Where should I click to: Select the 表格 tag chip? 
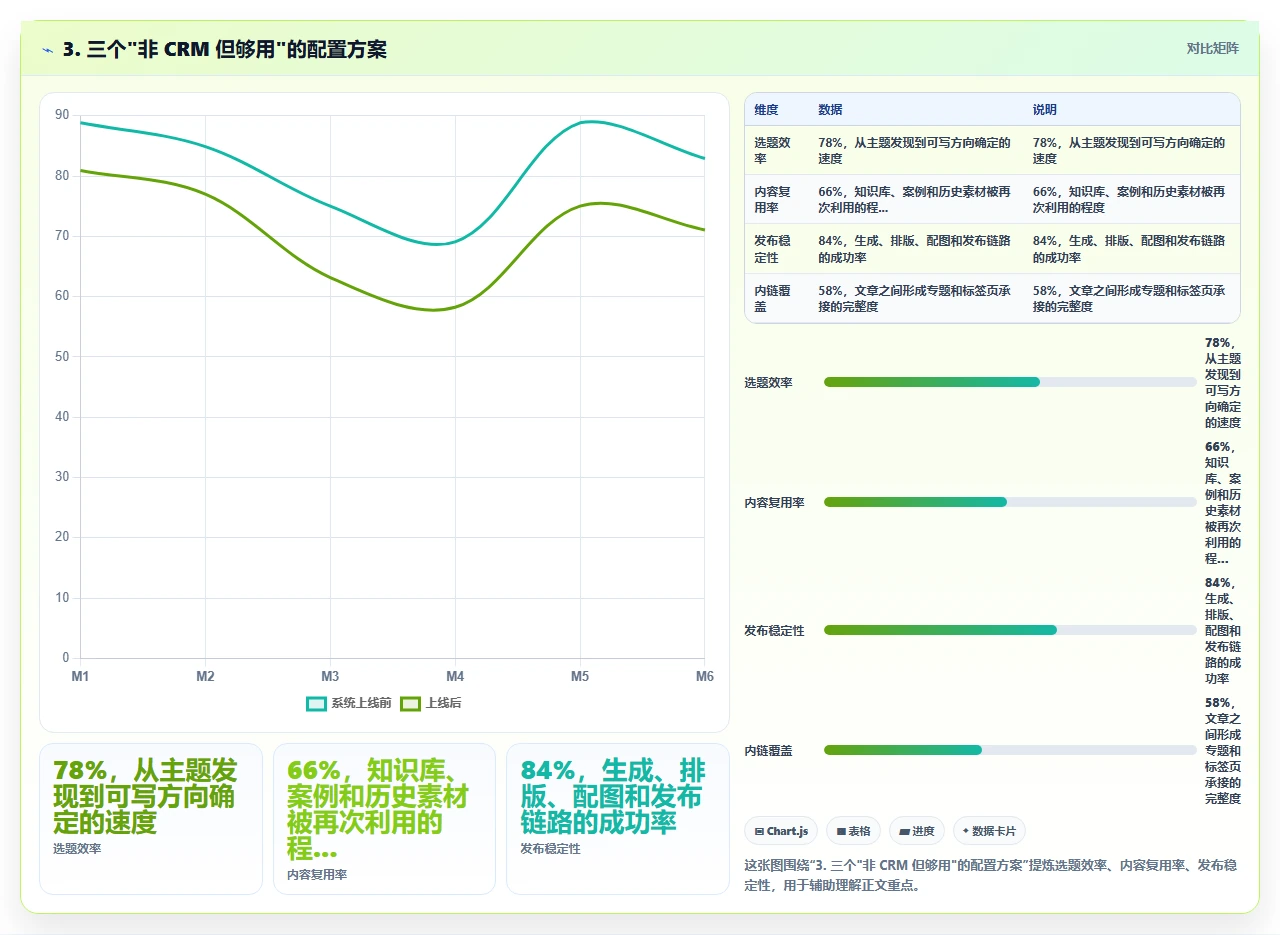pyautogui.click(x=853, y=831)
